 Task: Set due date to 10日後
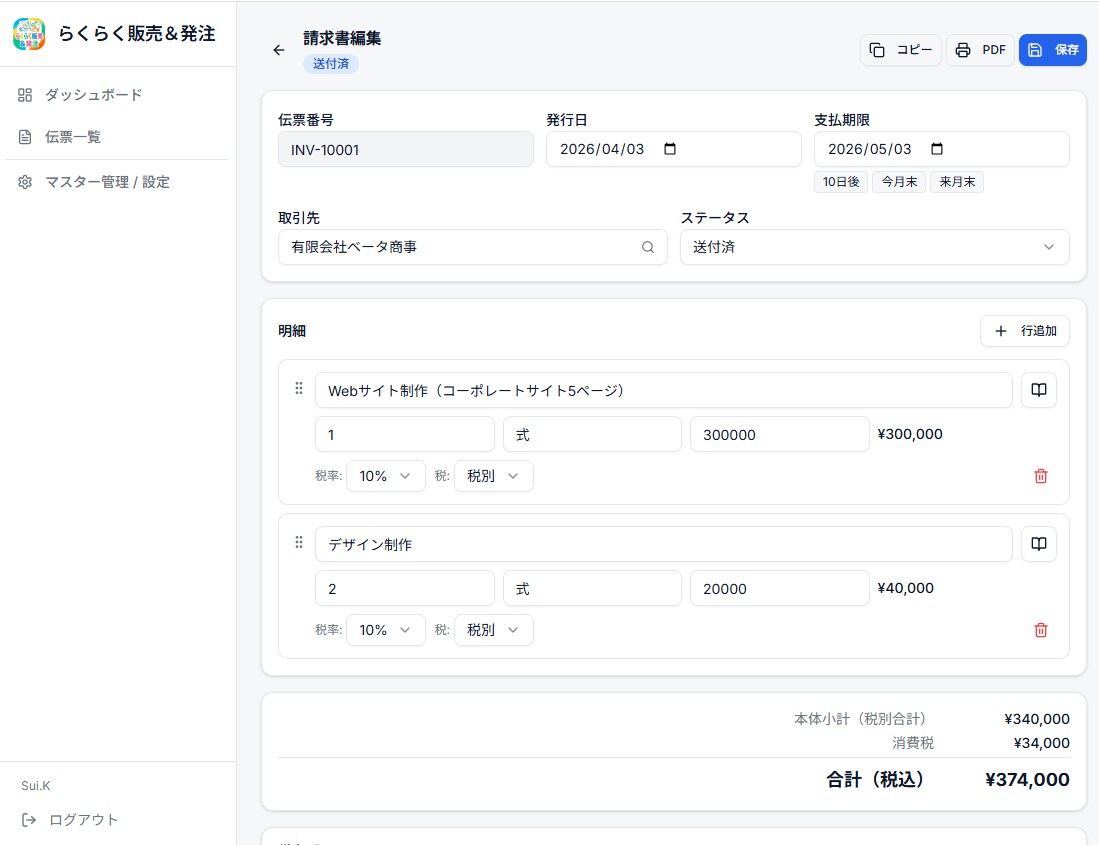click(841, 181)
